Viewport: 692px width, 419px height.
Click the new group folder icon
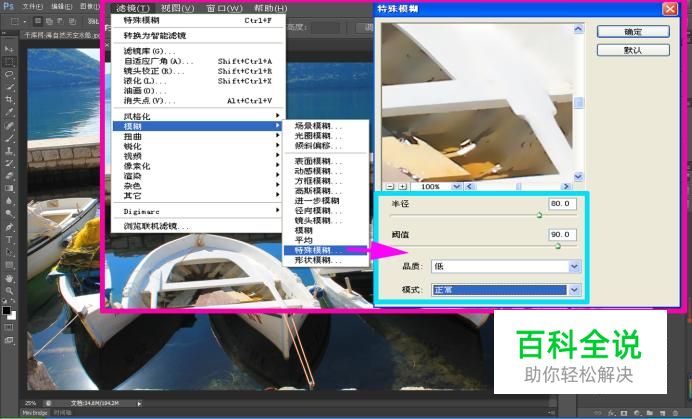click(x=650, y=414)
